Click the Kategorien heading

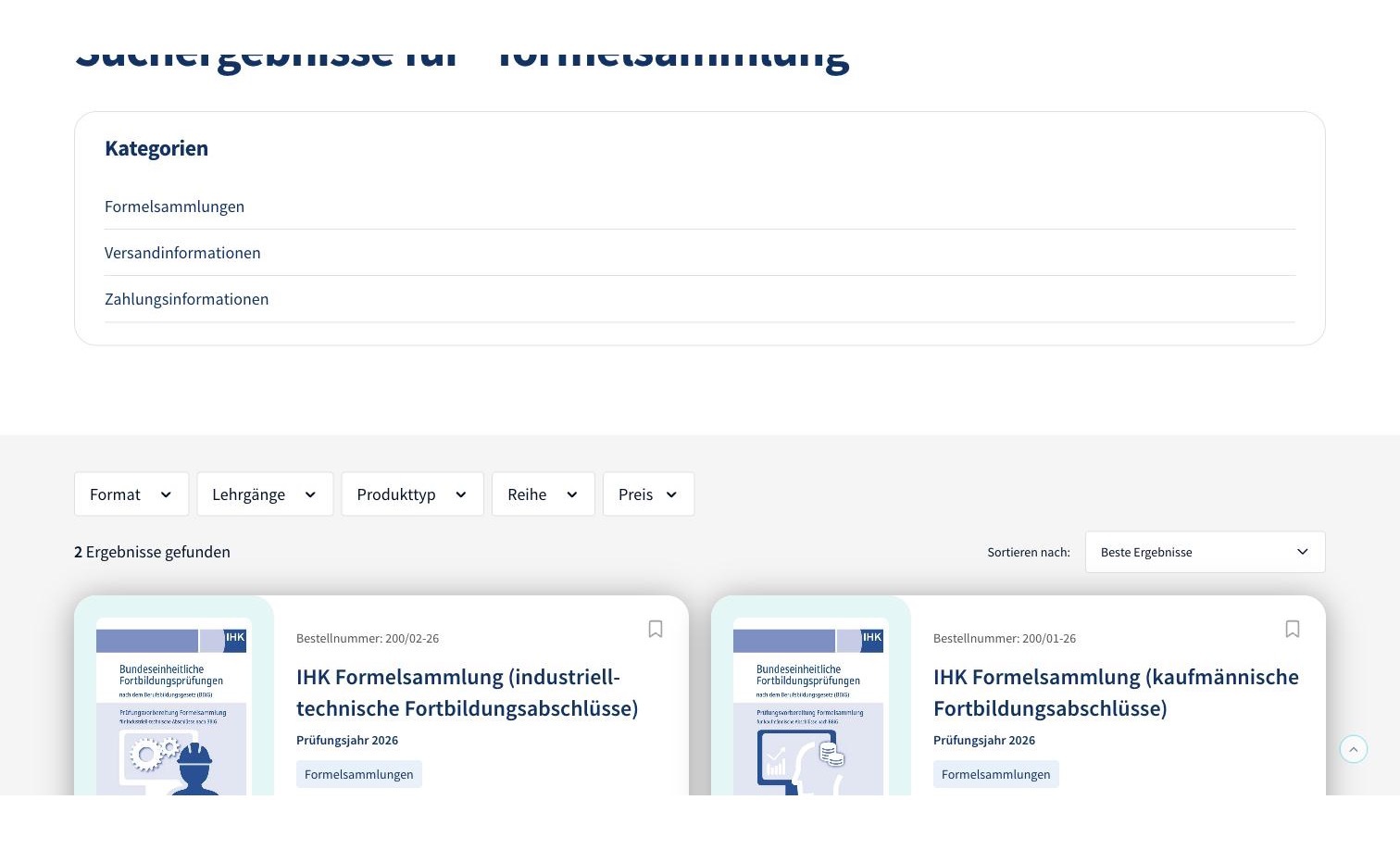[156, 148]
